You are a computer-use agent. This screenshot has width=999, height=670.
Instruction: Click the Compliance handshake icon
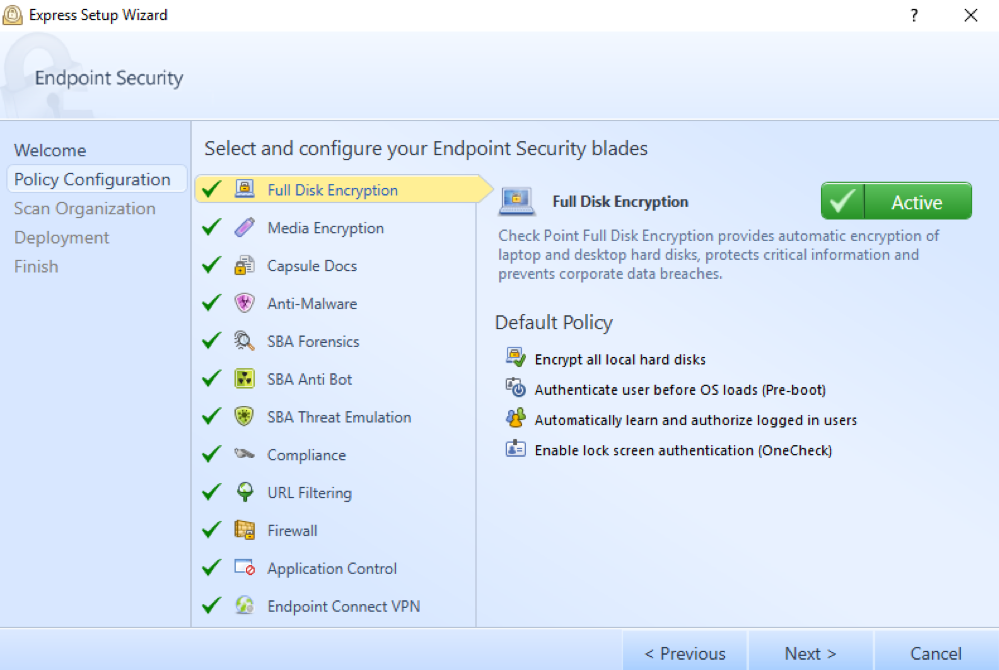[x=245, y=454]
